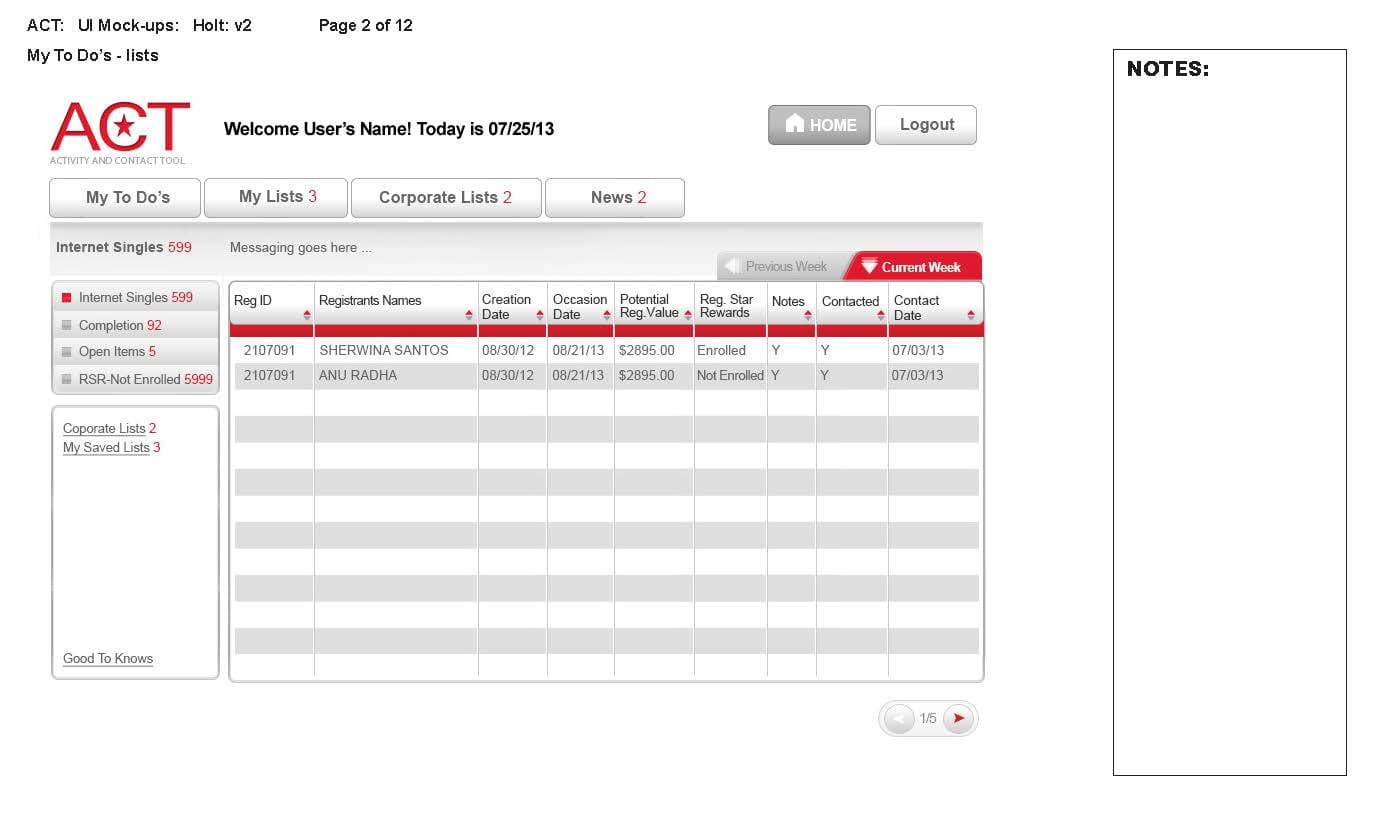1375x825 pixels.
Task: Click the Logout button
Action: [x=926, y=125]
